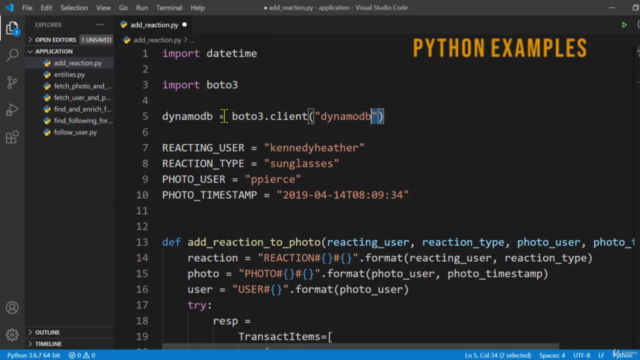Click add_reaction.py in the breadcrumb
Image resolution: width=640 pixels, height=360 pixels.
click(x=157, y=40)
